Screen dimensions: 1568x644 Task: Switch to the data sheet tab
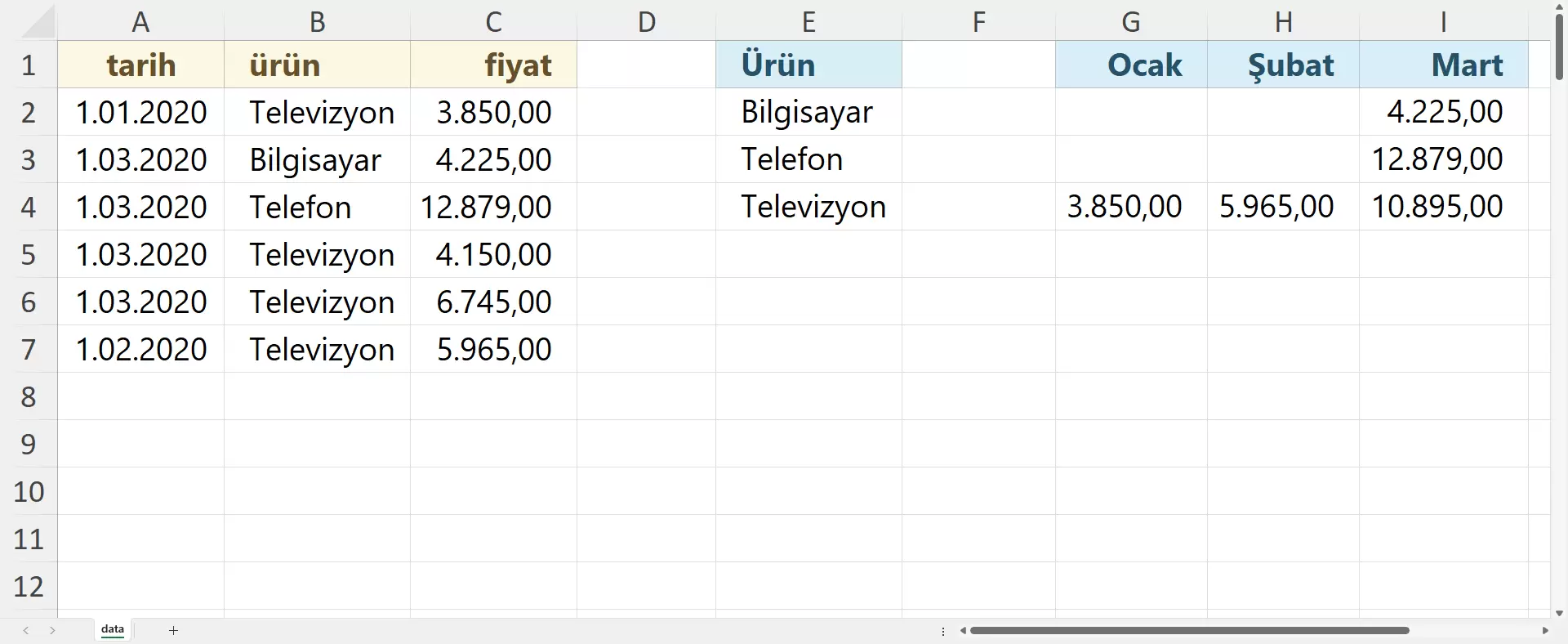coord(113,629)
